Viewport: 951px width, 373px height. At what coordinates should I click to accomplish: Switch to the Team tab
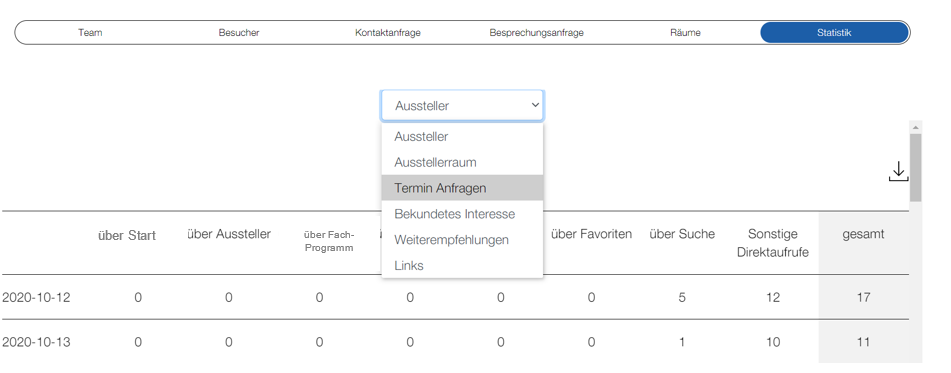point(90,33)
